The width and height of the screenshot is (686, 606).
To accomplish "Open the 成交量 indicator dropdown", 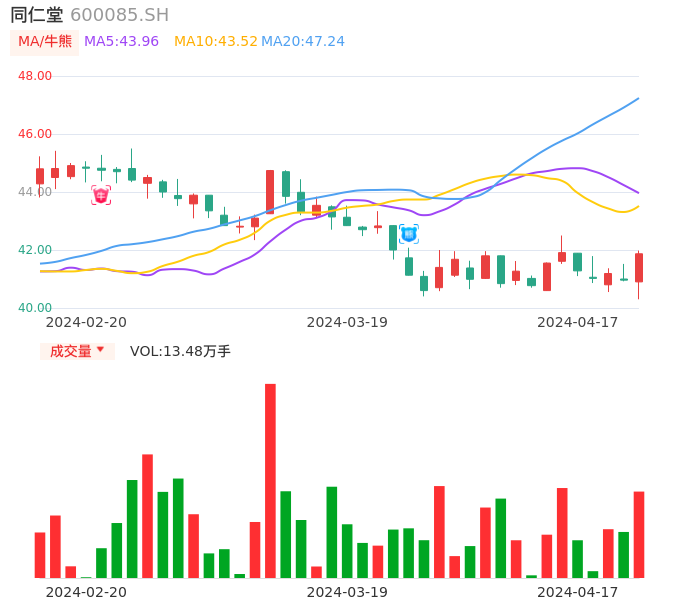I will pos(71,351).
